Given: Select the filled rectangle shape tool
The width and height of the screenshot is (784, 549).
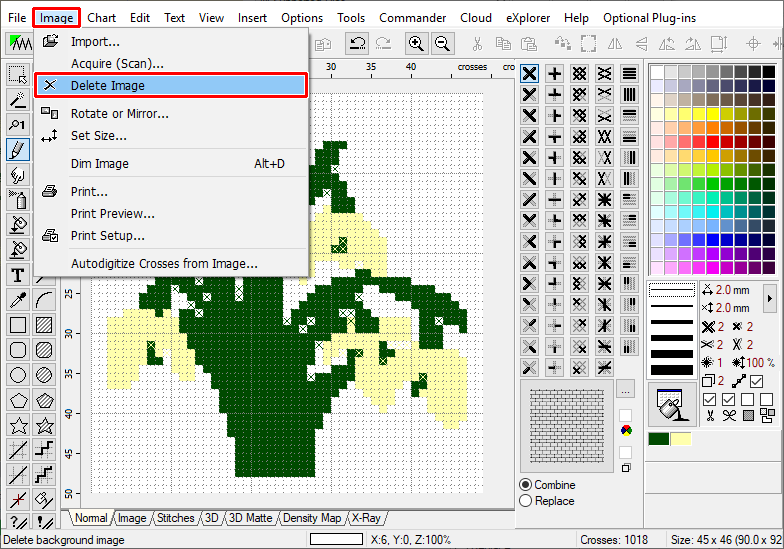Looking at the screenshot, I should [44, 325].
